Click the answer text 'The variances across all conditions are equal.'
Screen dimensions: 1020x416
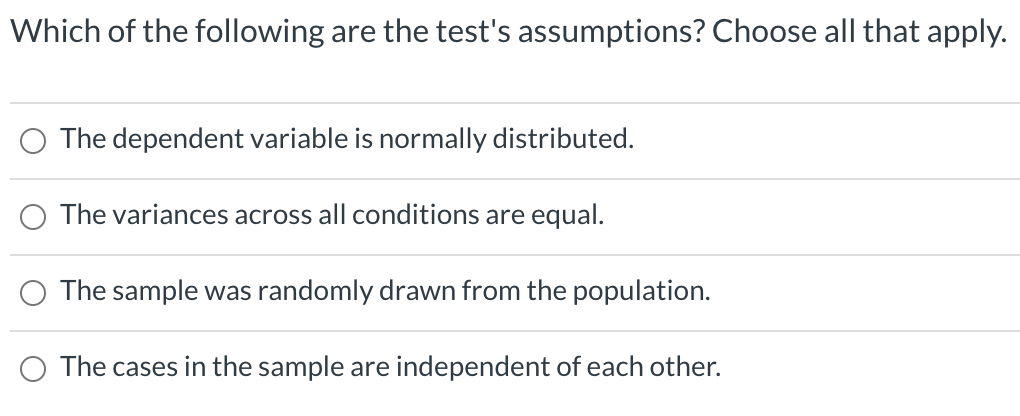[332, 215]
